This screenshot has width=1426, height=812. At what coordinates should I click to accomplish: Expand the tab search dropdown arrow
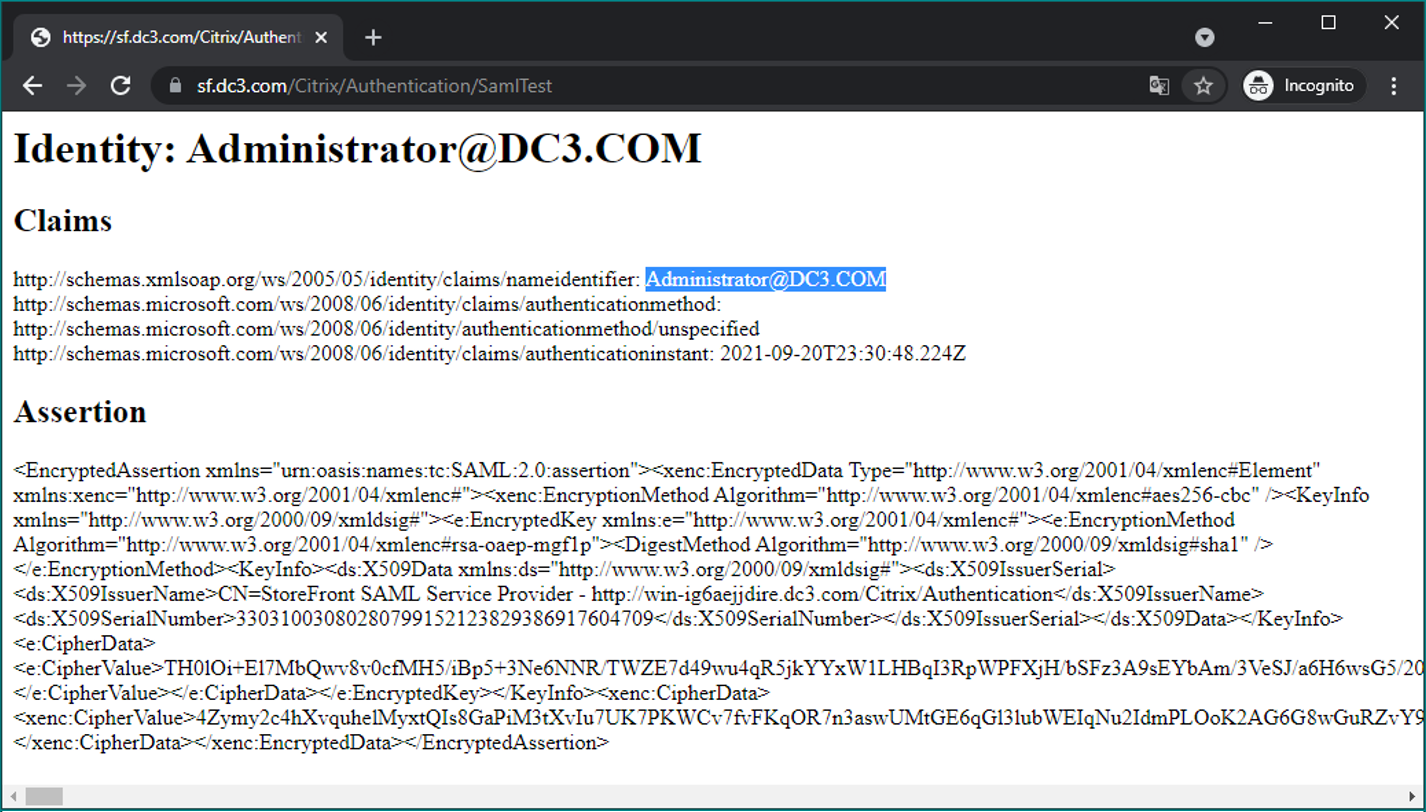1205,38
